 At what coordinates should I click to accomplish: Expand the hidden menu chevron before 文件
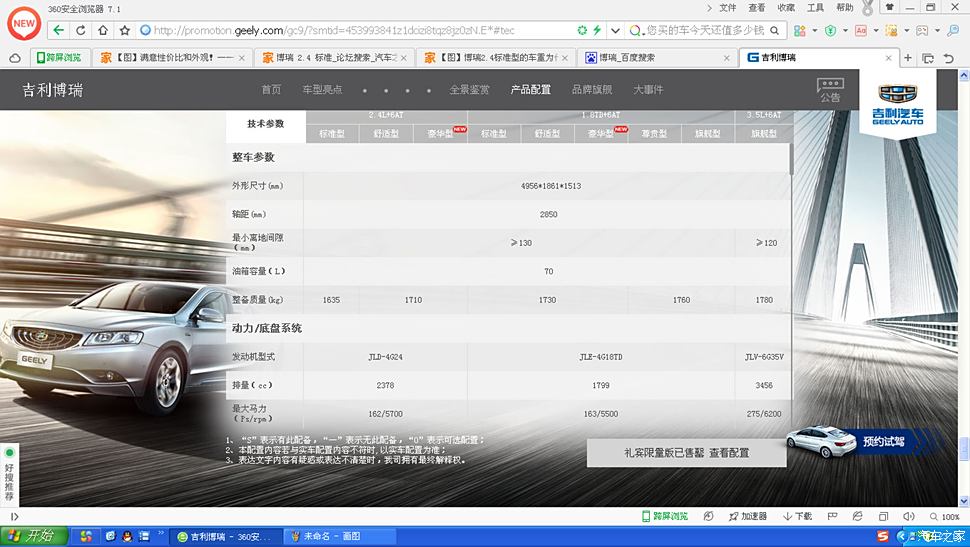click(709, 8)
